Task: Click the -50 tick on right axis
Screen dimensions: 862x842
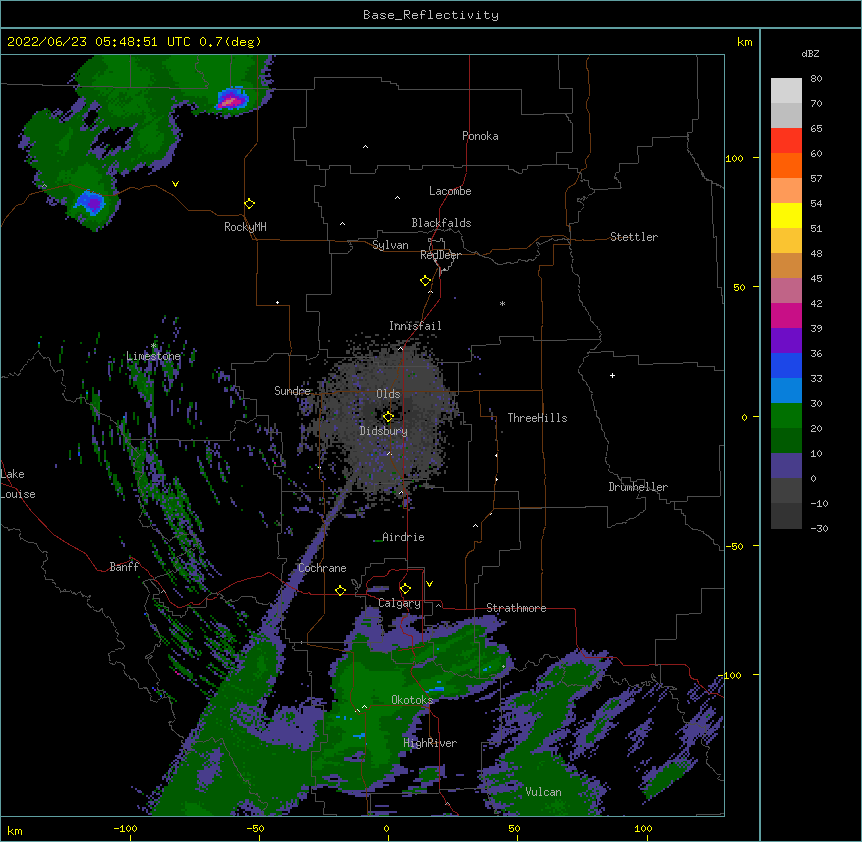Action: 734,546
